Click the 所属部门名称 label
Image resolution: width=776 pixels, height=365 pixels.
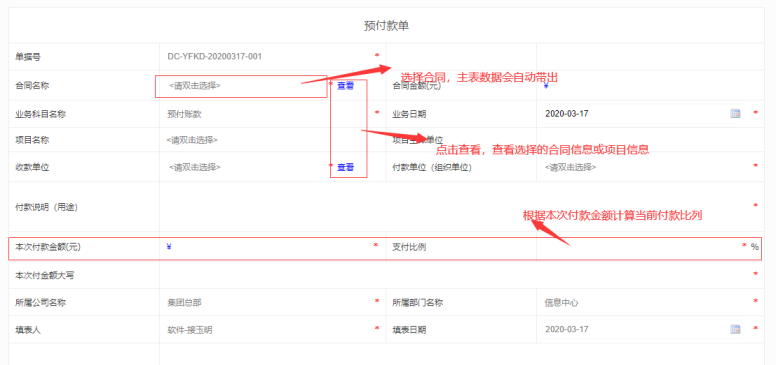point(418,303)
